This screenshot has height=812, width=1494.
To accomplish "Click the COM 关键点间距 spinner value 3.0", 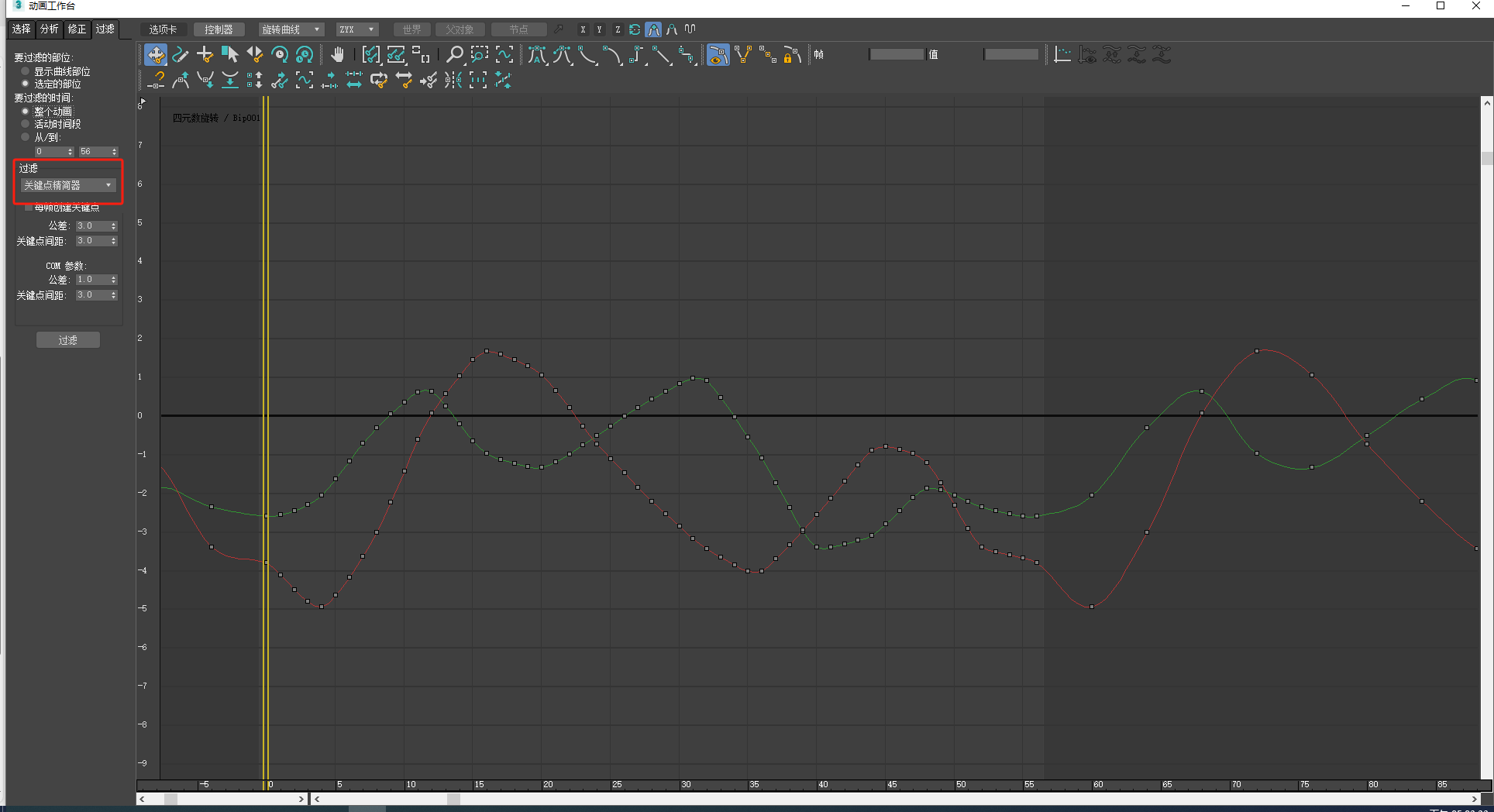I will pyautogui.click(x=97, y=295).
